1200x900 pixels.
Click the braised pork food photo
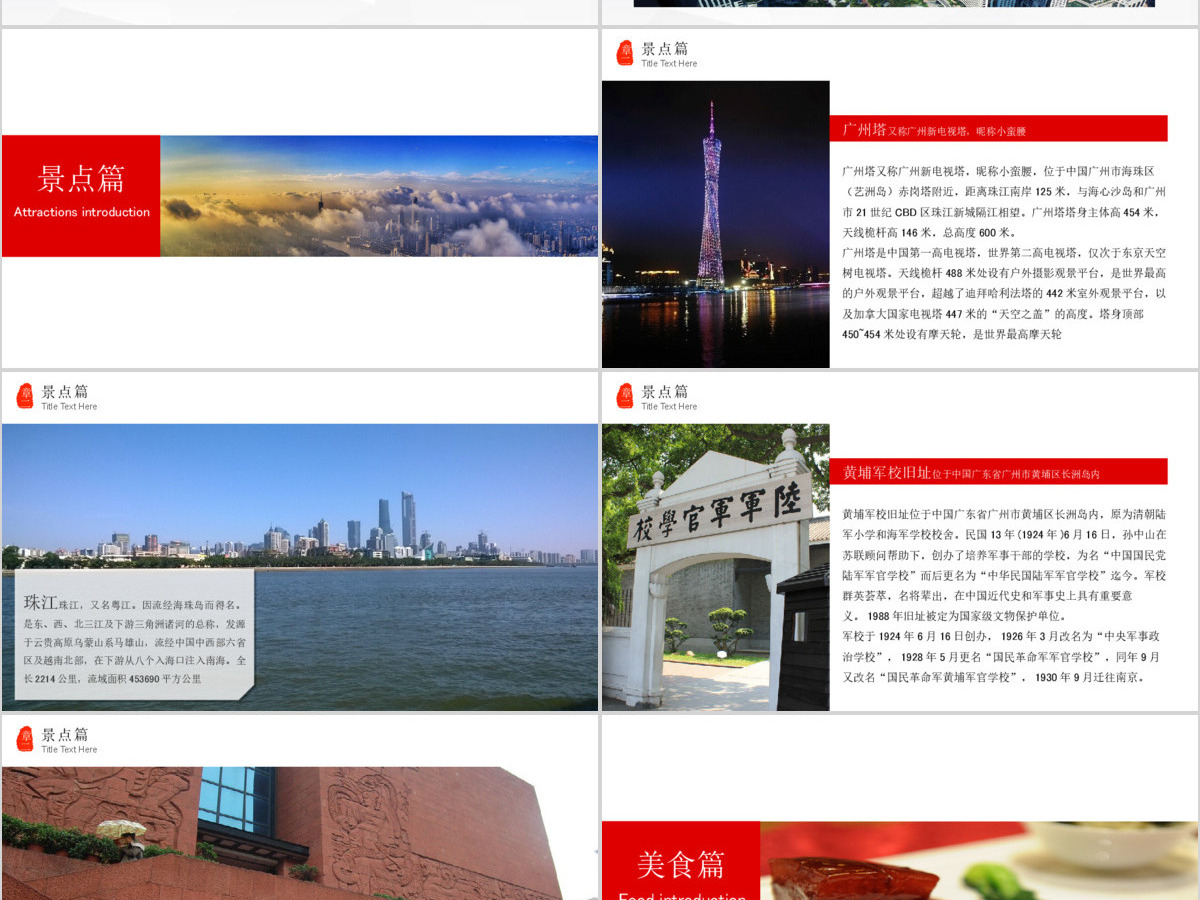(x=979, y=861)
